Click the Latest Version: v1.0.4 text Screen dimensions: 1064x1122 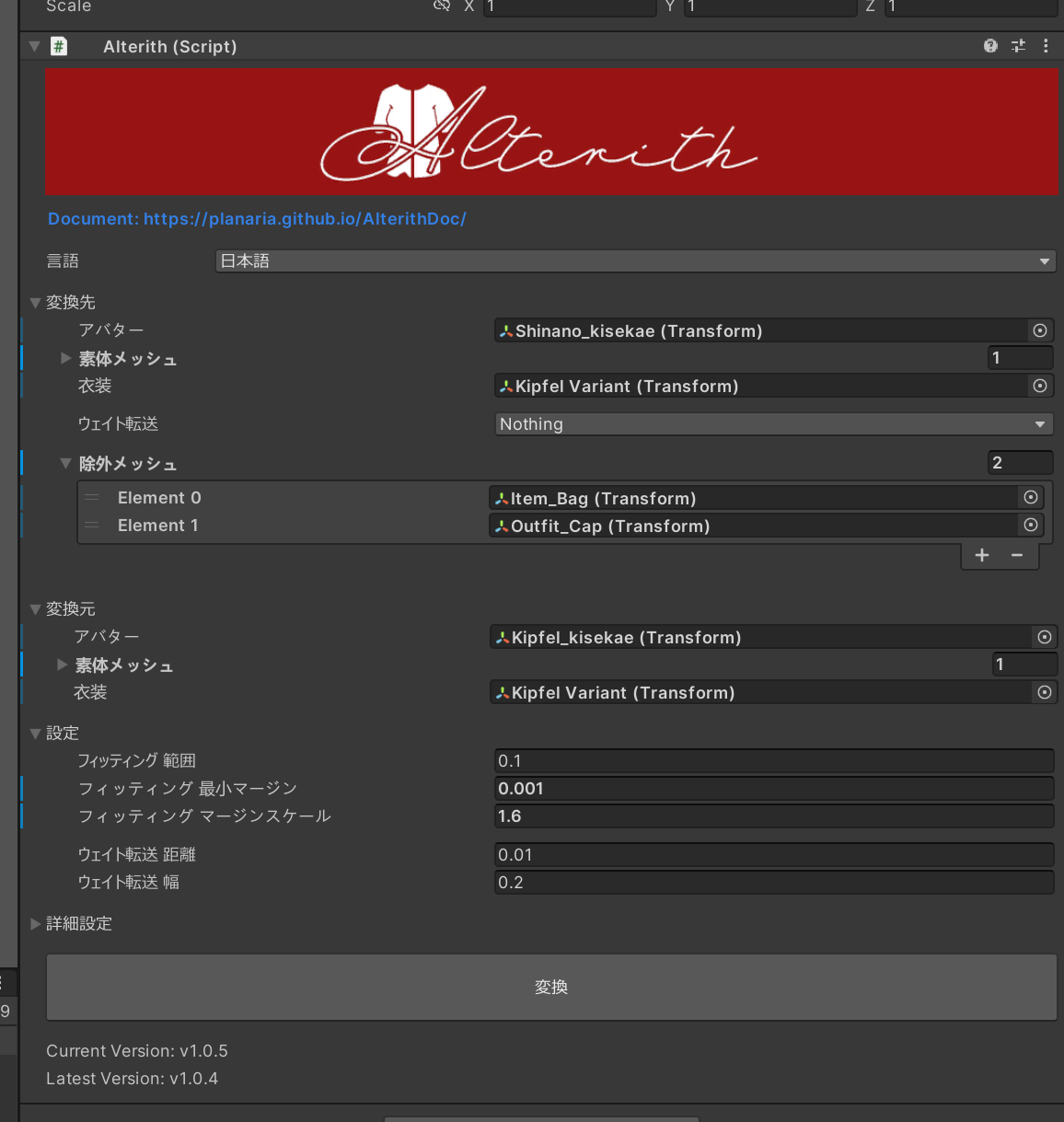133,1079
